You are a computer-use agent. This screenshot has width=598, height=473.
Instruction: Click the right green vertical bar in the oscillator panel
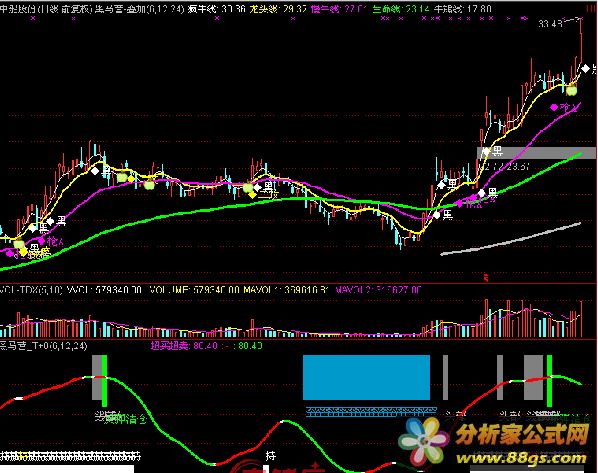click(x=550, y=381)
